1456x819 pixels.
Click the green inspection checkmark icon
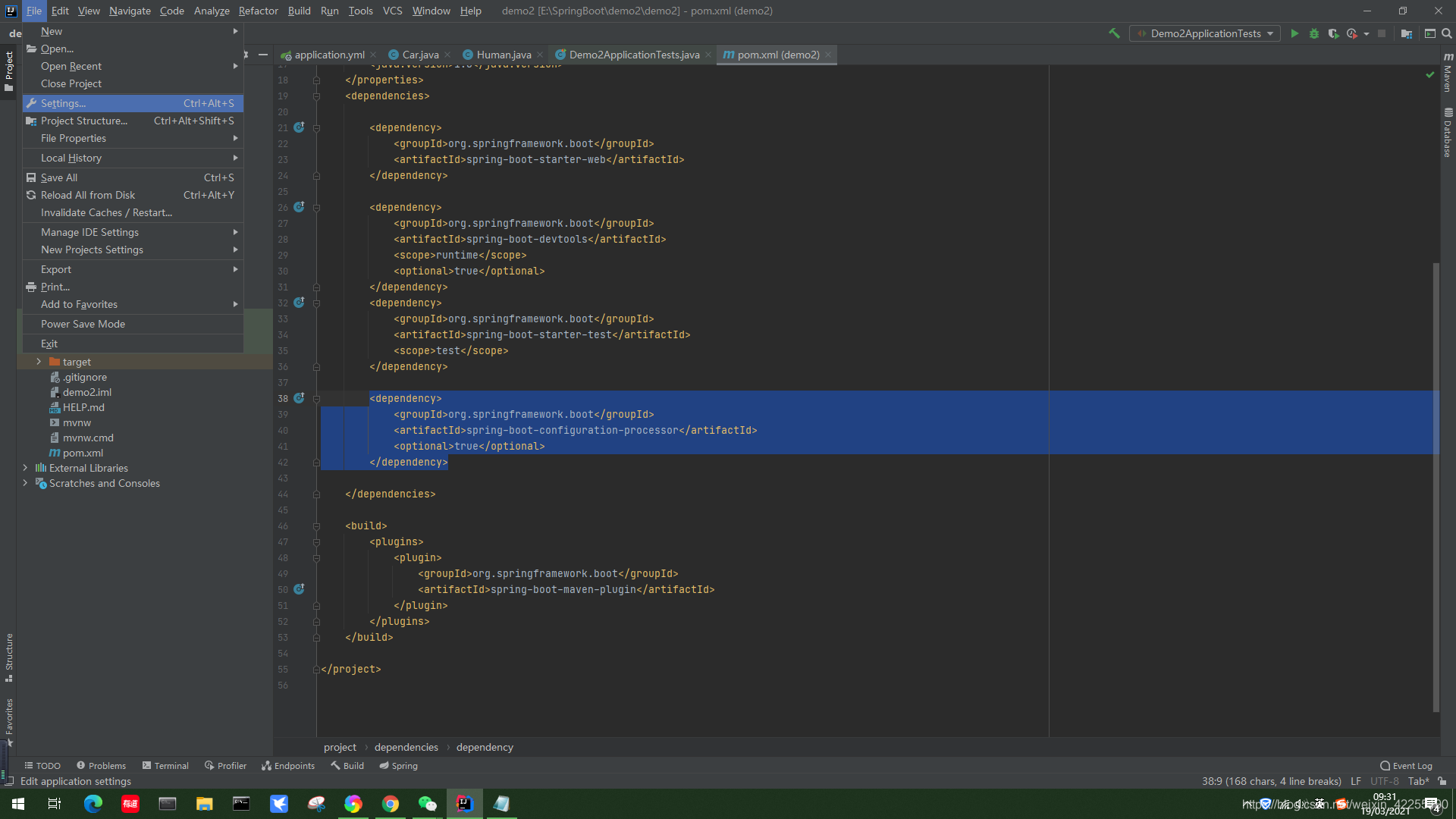point(1430,74)
